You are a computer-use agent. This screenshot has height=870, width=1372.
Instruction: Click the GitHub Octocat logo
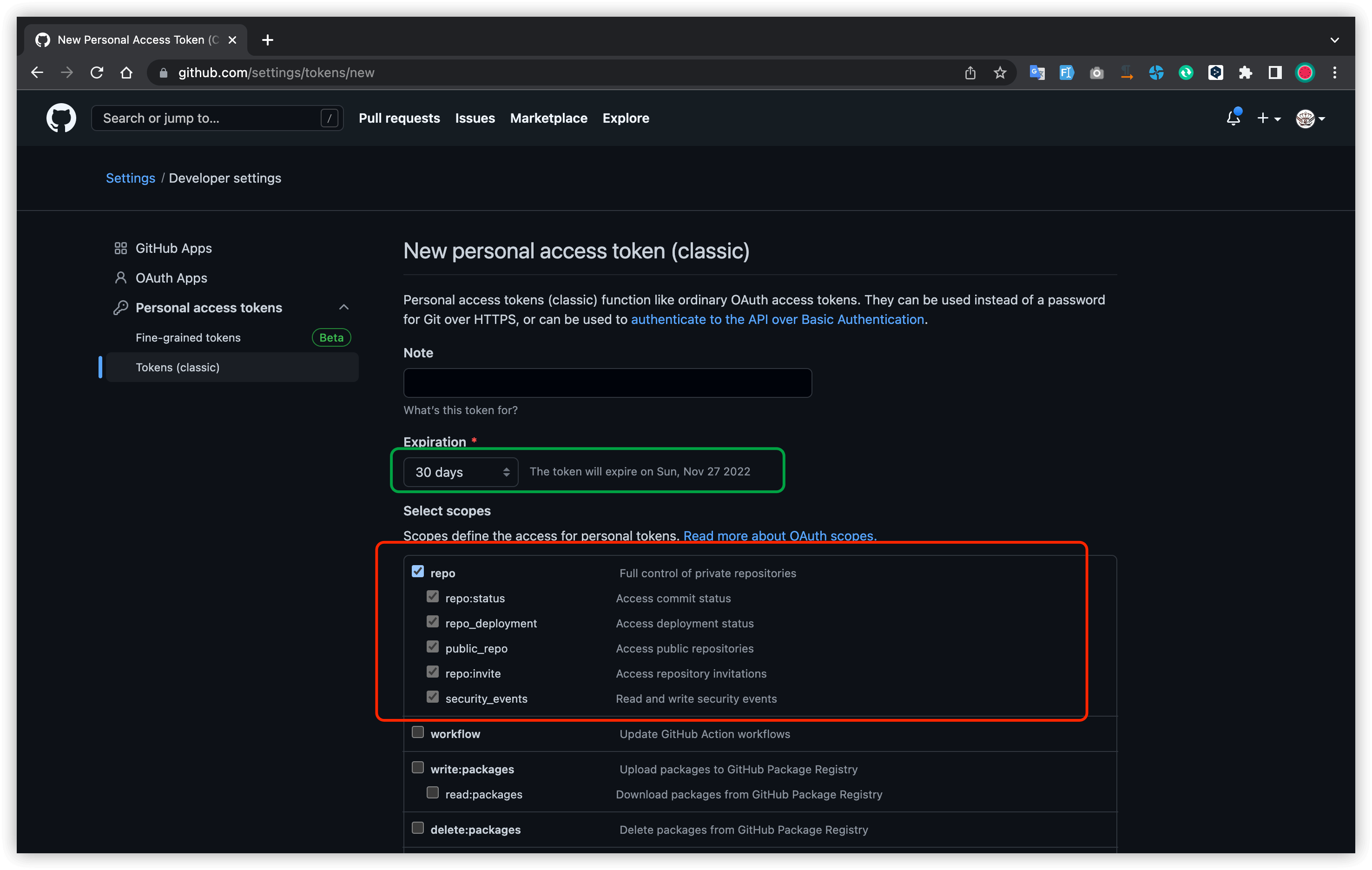click(61, 118)
